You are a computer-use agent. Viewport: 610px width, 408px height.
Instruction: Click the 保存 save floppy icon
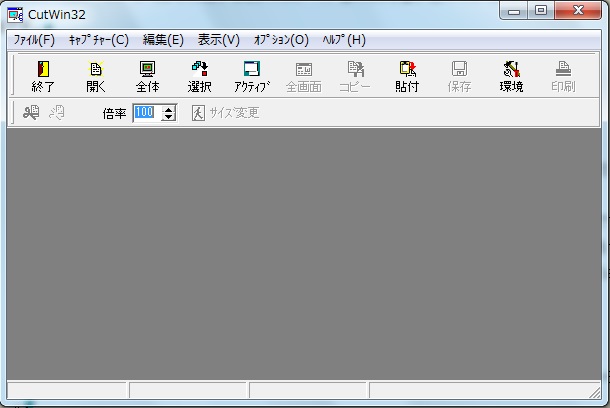coord(459,76)
